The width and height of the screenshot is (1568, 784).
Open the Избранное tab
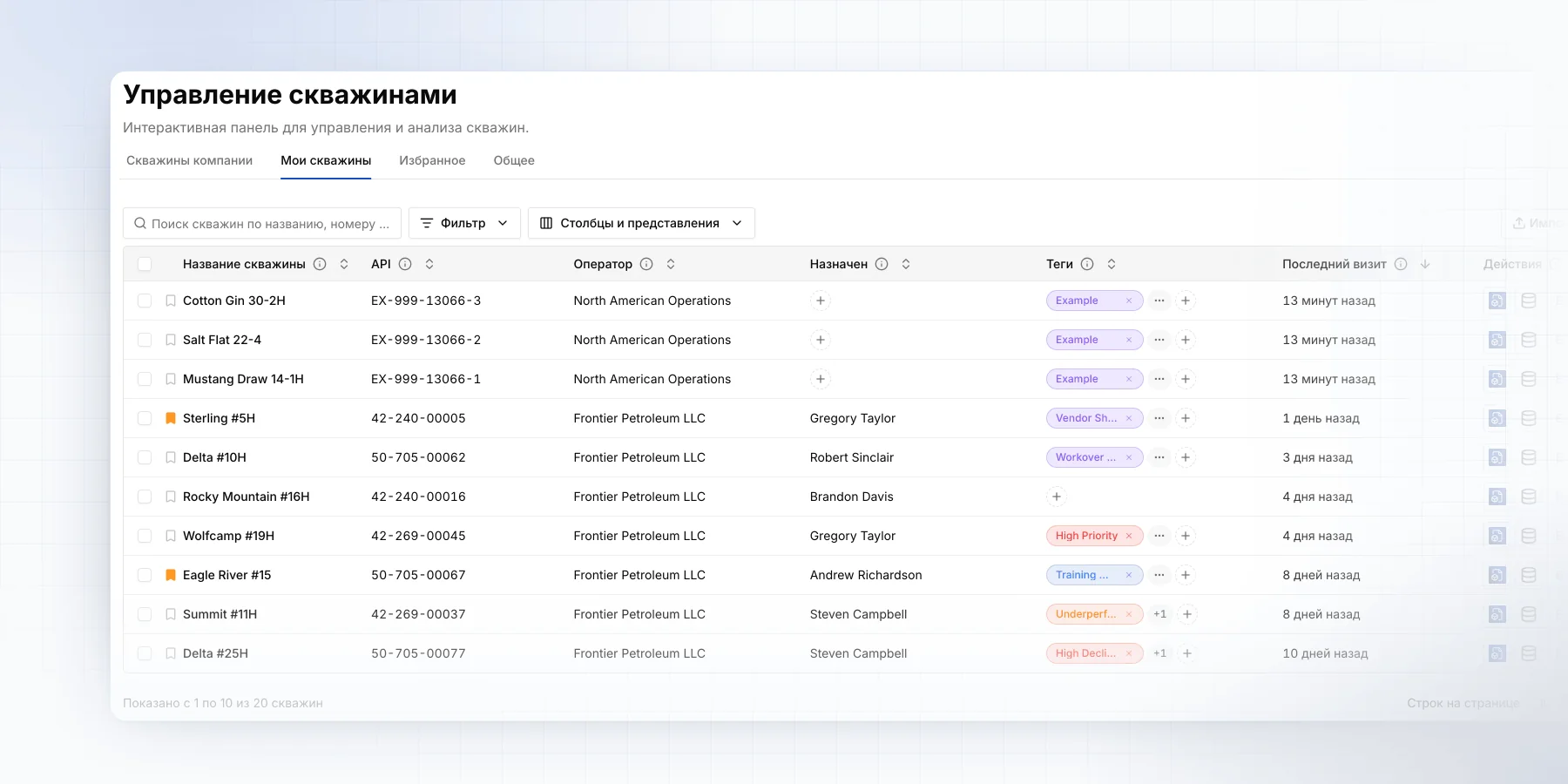coord(432,160)
